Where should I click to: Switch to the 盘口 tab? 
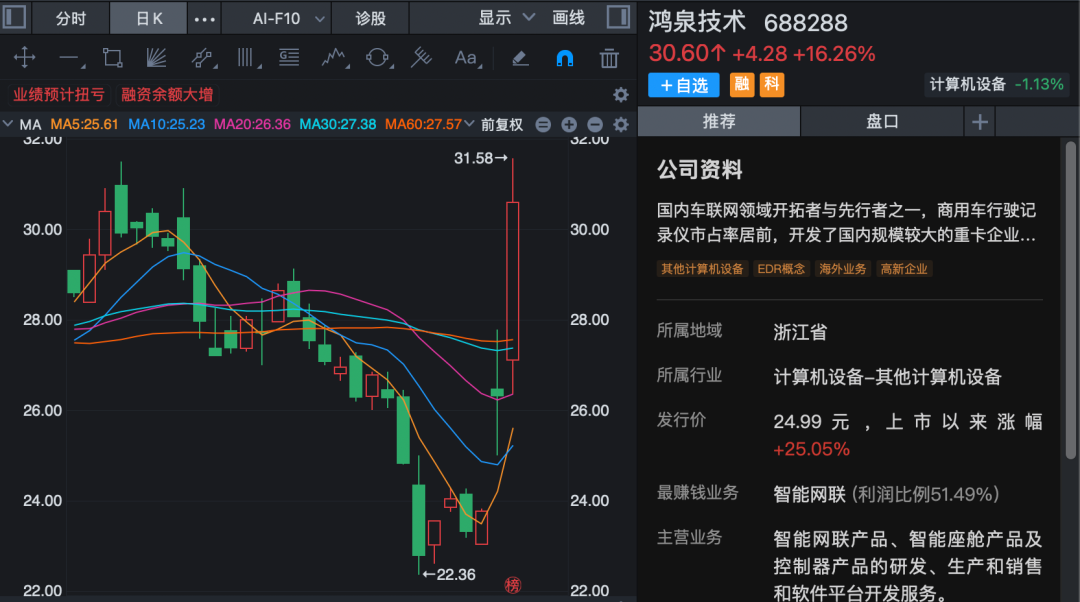(x=882, y=122)
